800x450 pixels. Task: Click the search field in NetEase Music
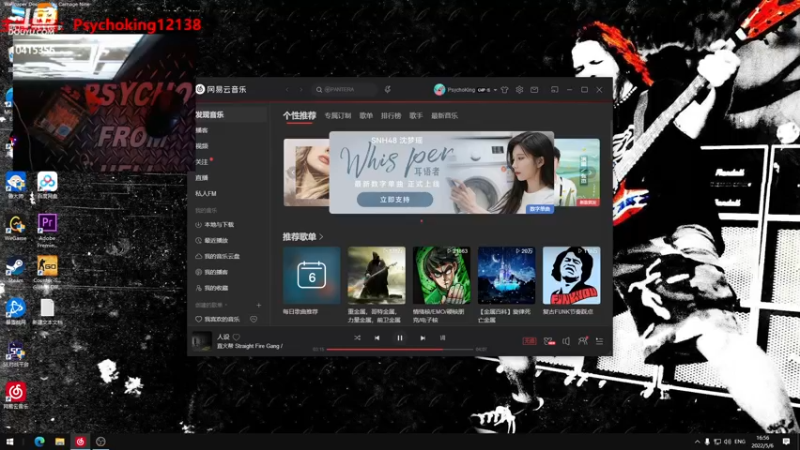click(344, 90)
